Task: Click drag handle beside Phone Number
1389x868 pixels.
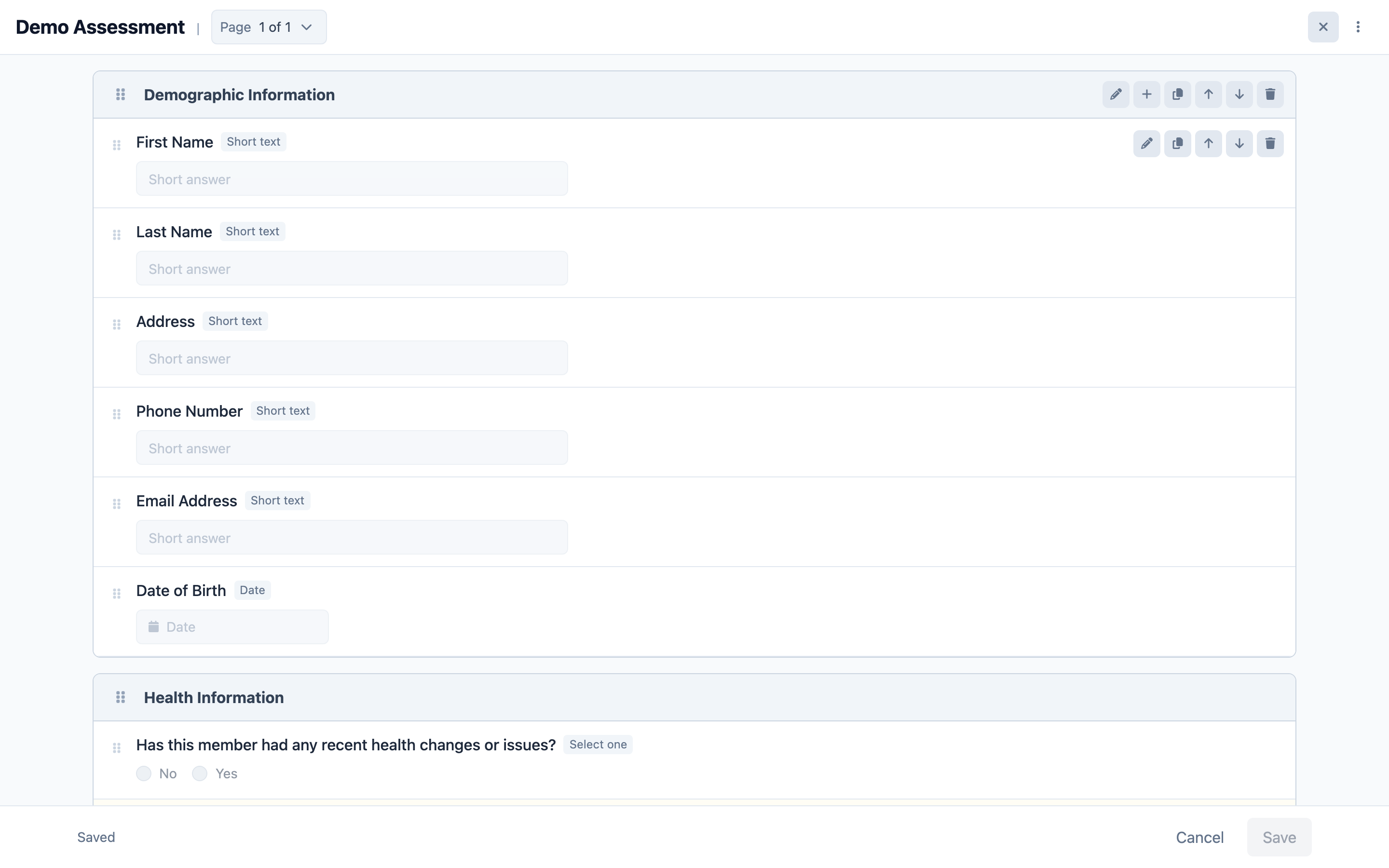Action: click(117, 414)
